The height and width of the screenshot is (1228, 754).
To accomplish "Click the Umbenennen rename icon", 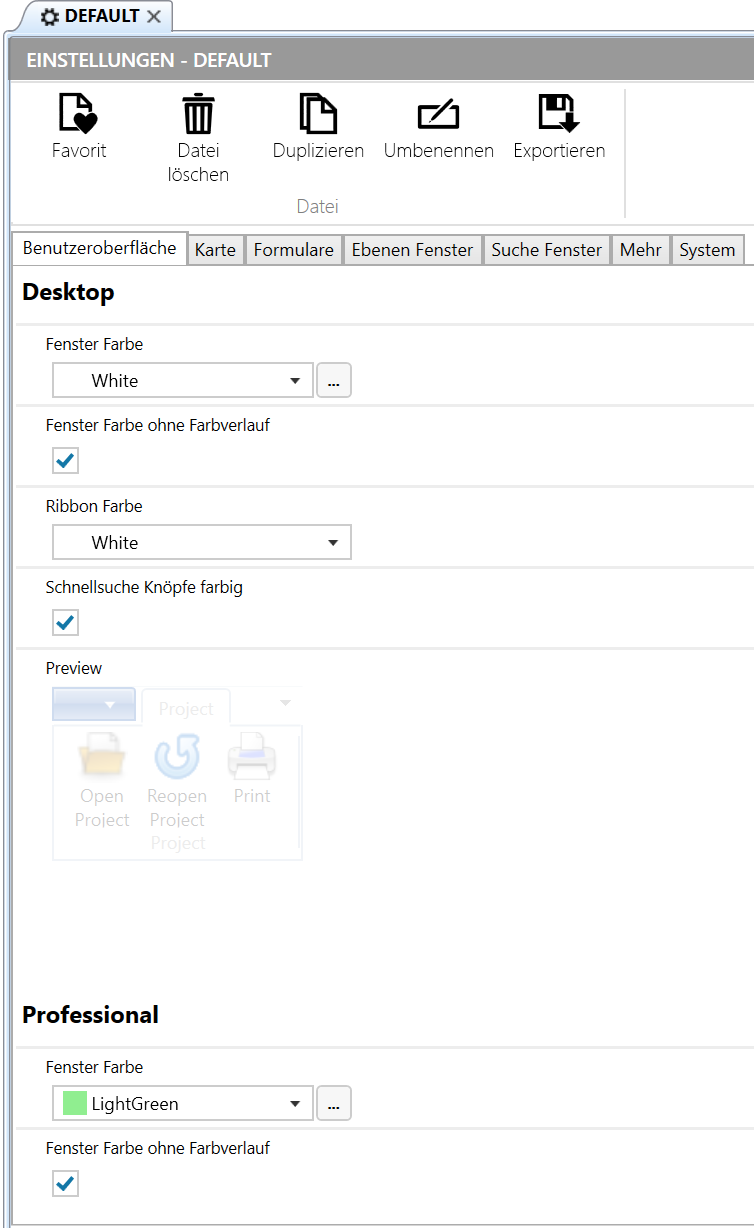I will [x=438, y=114].
